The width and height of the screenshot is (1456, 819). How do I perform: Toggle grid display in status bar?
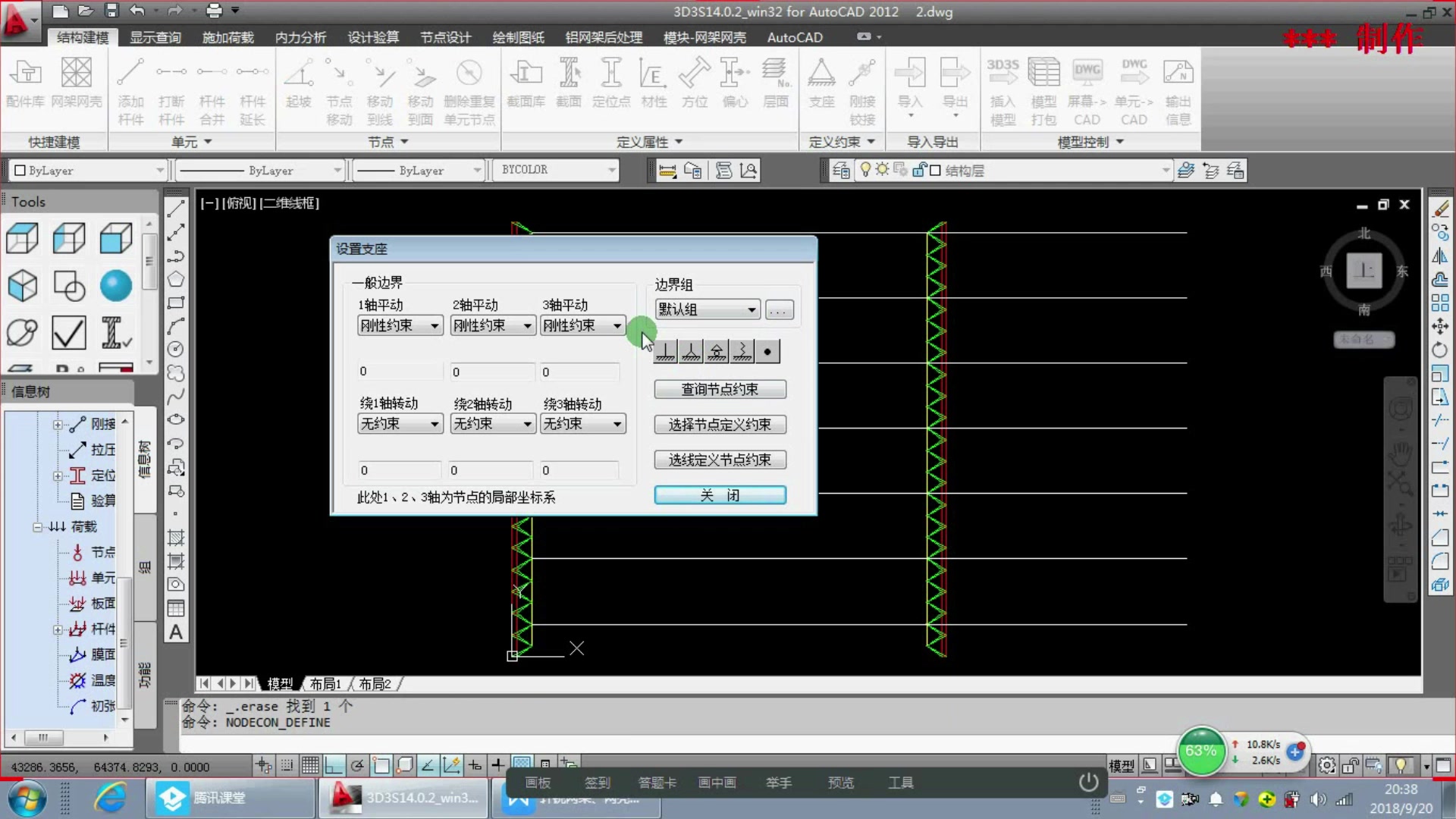310,765
